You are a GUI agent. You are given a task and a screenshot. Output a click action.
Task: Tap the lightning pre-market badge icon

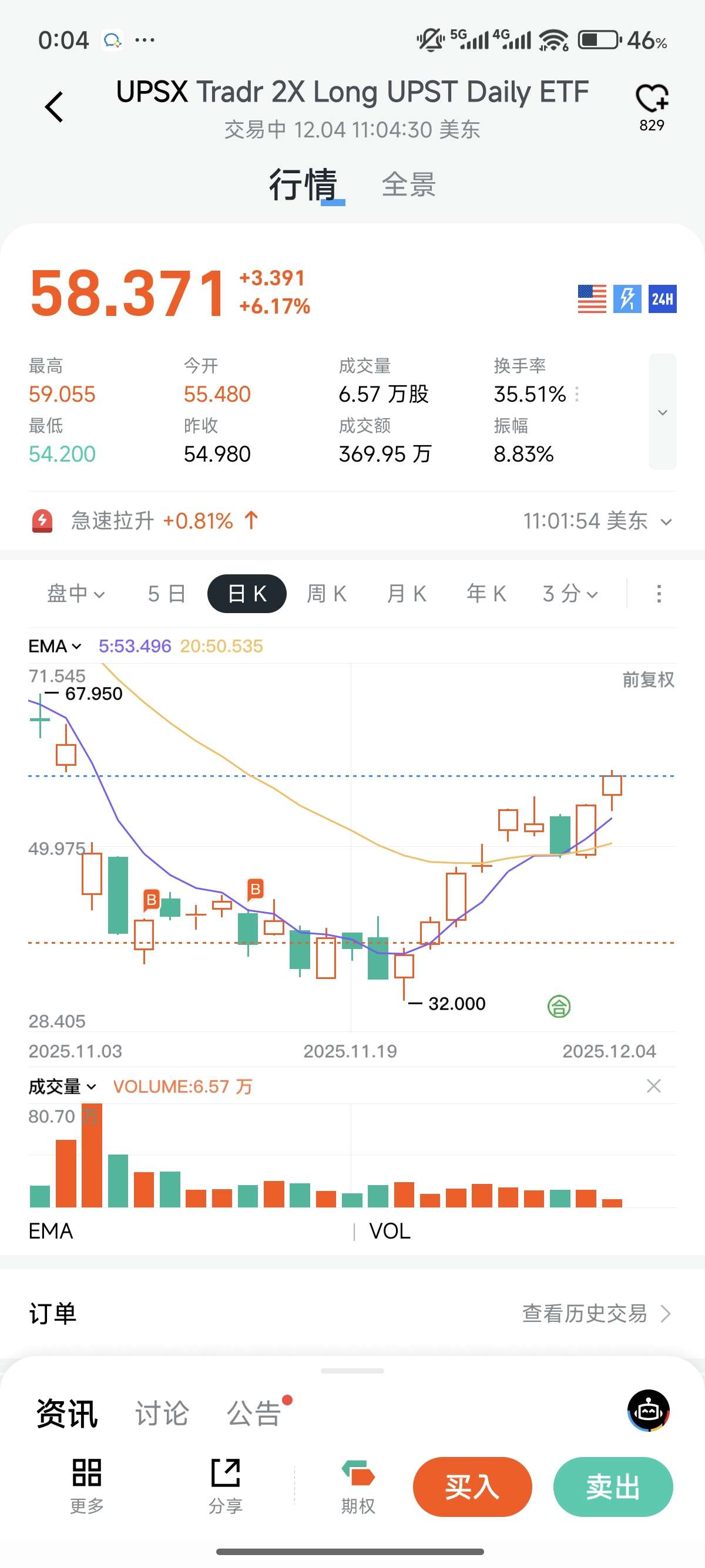(626, 299)
